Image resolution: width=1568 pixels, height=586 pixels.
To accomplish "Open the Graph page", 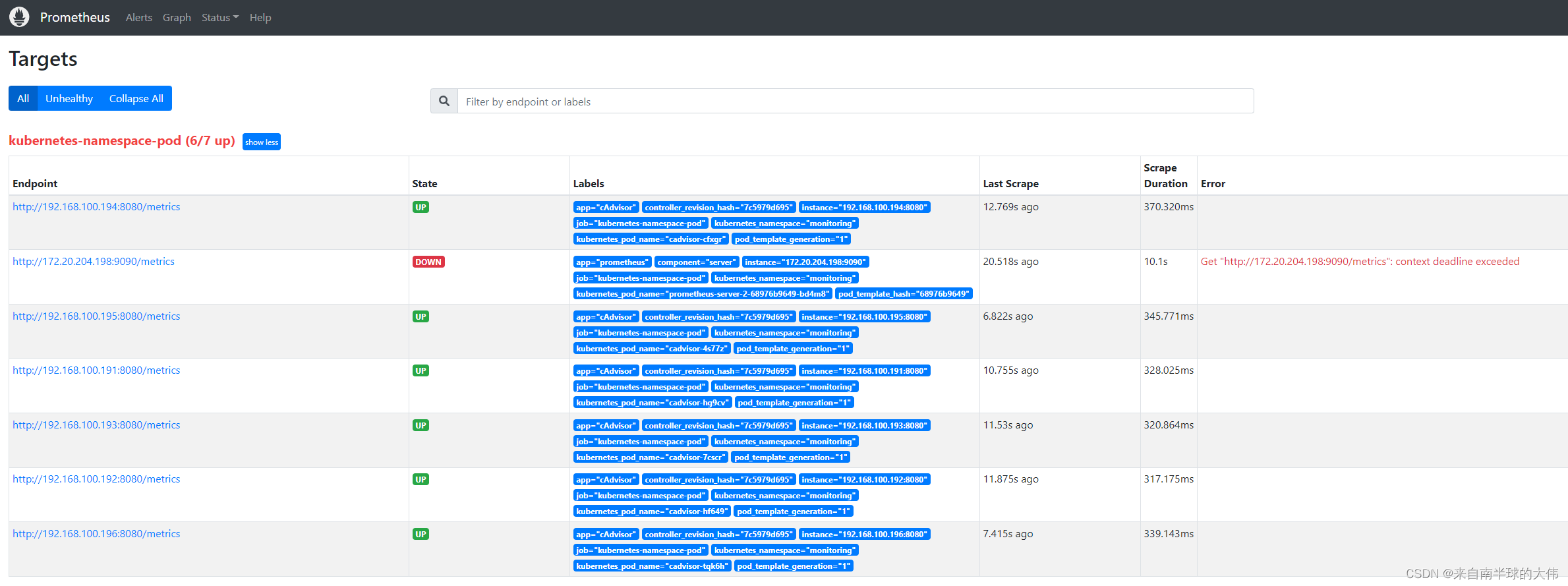I will point(177,18).
